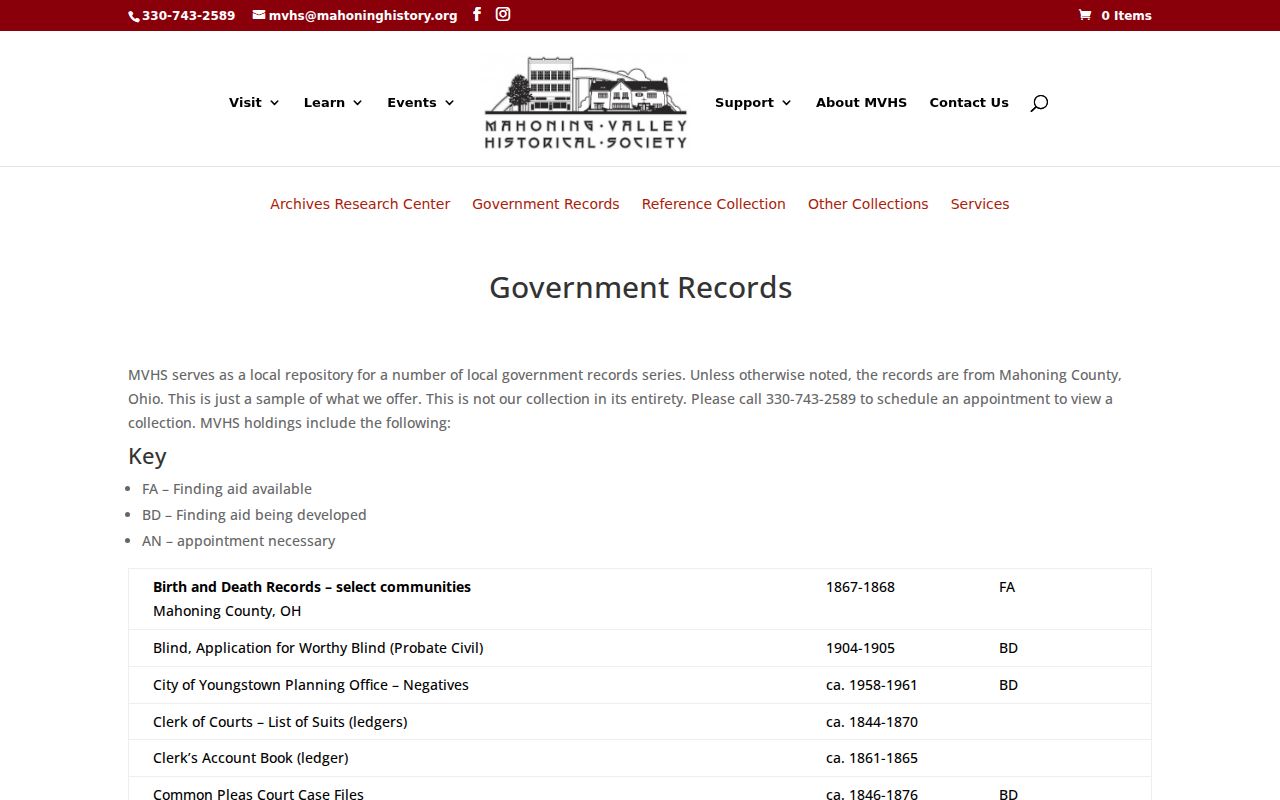The width and height of the screenshot is (1280, 800).
Task: Click the mvhs@mahoninghistory.org email address
Action: pos(363,15)
